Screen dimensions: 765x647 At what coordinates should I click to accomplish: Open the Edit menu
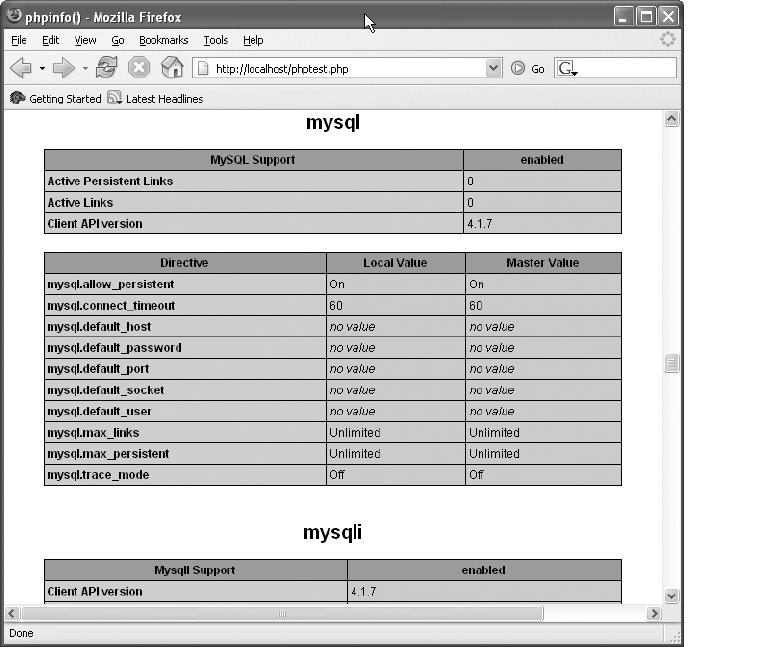coord(50,40)
